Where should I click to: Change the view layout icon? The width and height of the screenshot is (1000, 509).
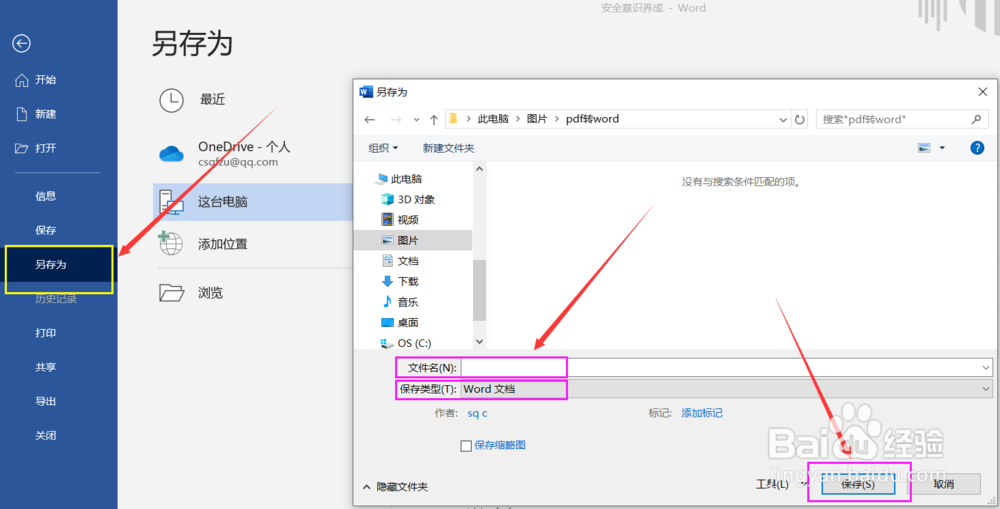pyautogui.click(x=924, y=148)
